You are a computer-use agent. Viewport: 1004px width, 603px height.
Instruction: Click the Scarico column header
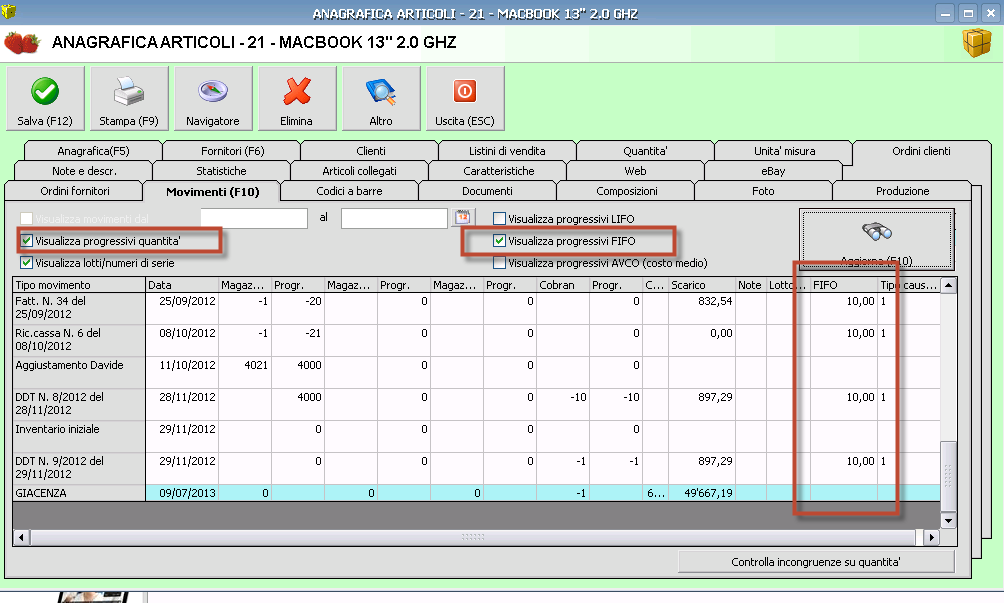tap(702, 285)
